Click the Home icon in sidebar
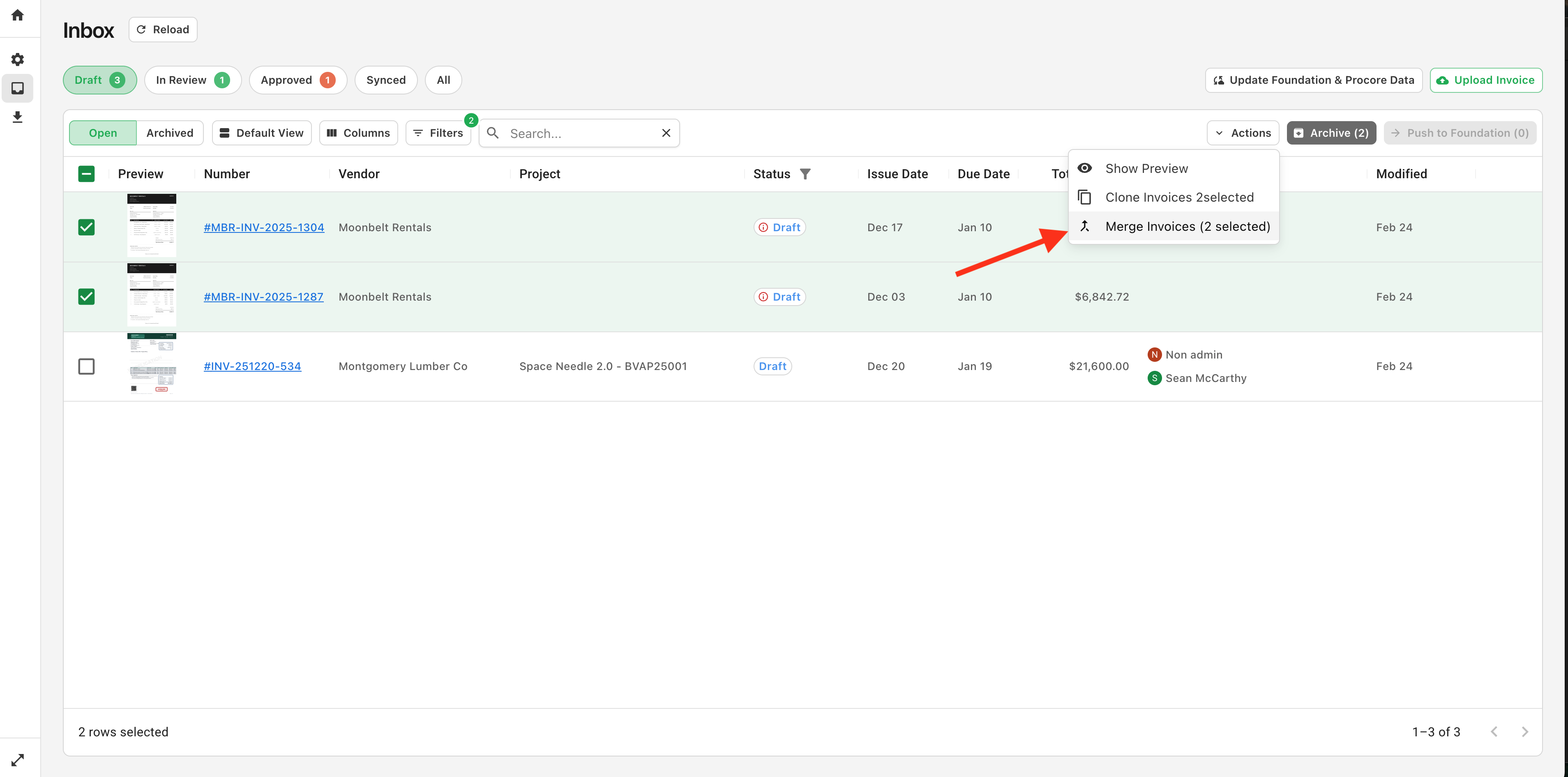 point(18,15)
